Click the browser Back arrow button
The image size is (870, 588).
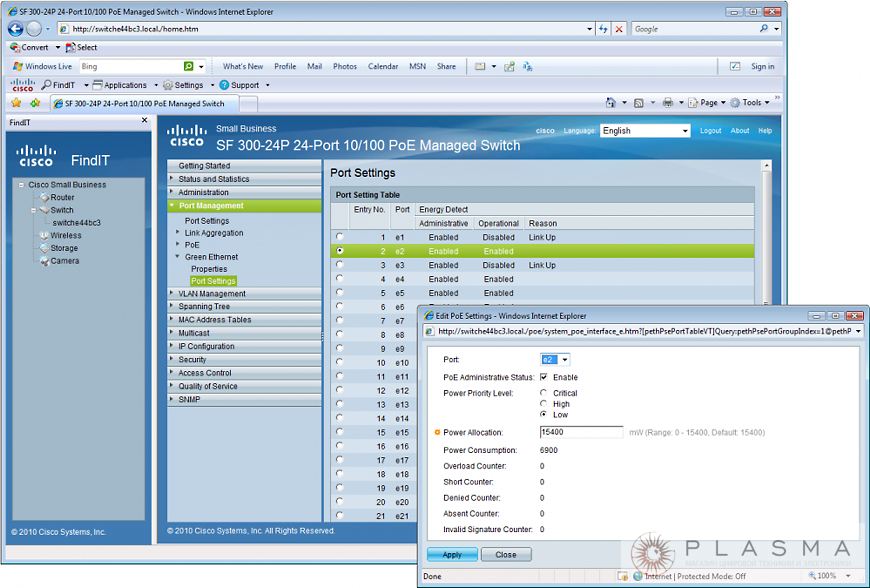pyautogui.click(x=16, y=29)
